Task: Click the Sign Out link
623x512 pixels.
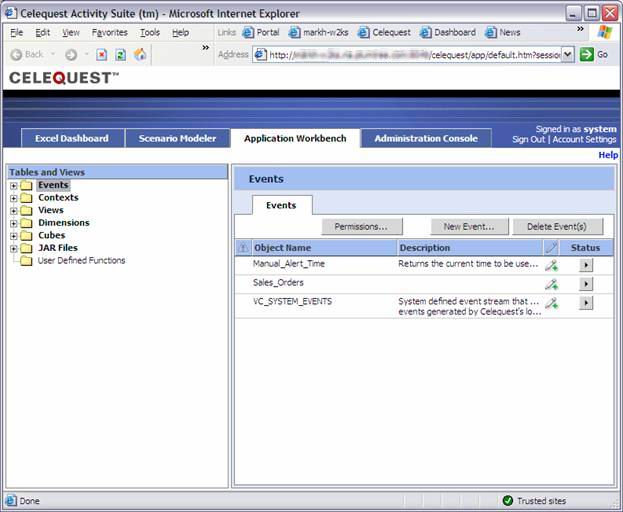Action: tap(528, 139)
